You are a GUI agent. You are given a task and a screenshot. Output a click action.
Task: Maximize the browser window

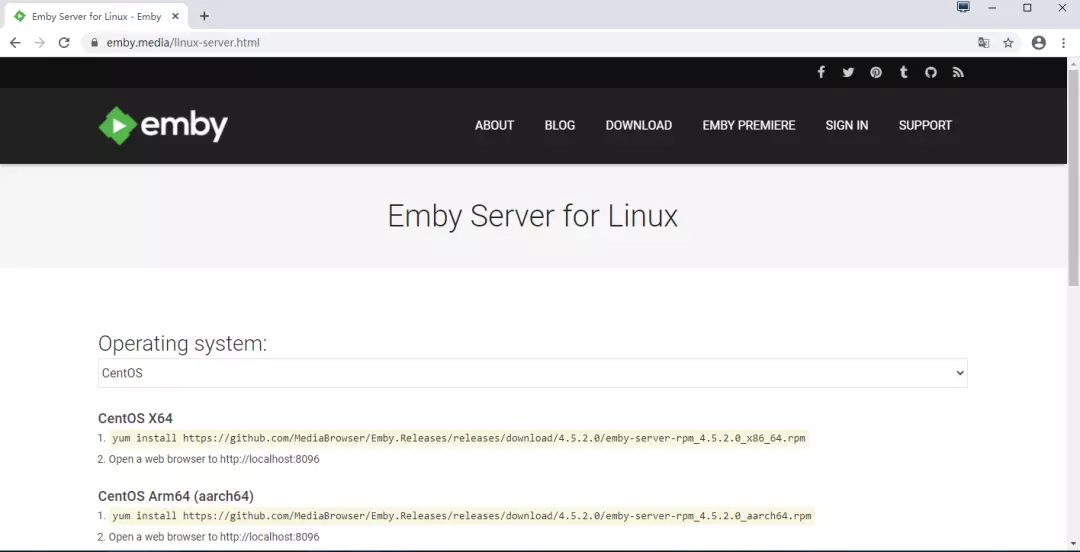pos(1027,8)
